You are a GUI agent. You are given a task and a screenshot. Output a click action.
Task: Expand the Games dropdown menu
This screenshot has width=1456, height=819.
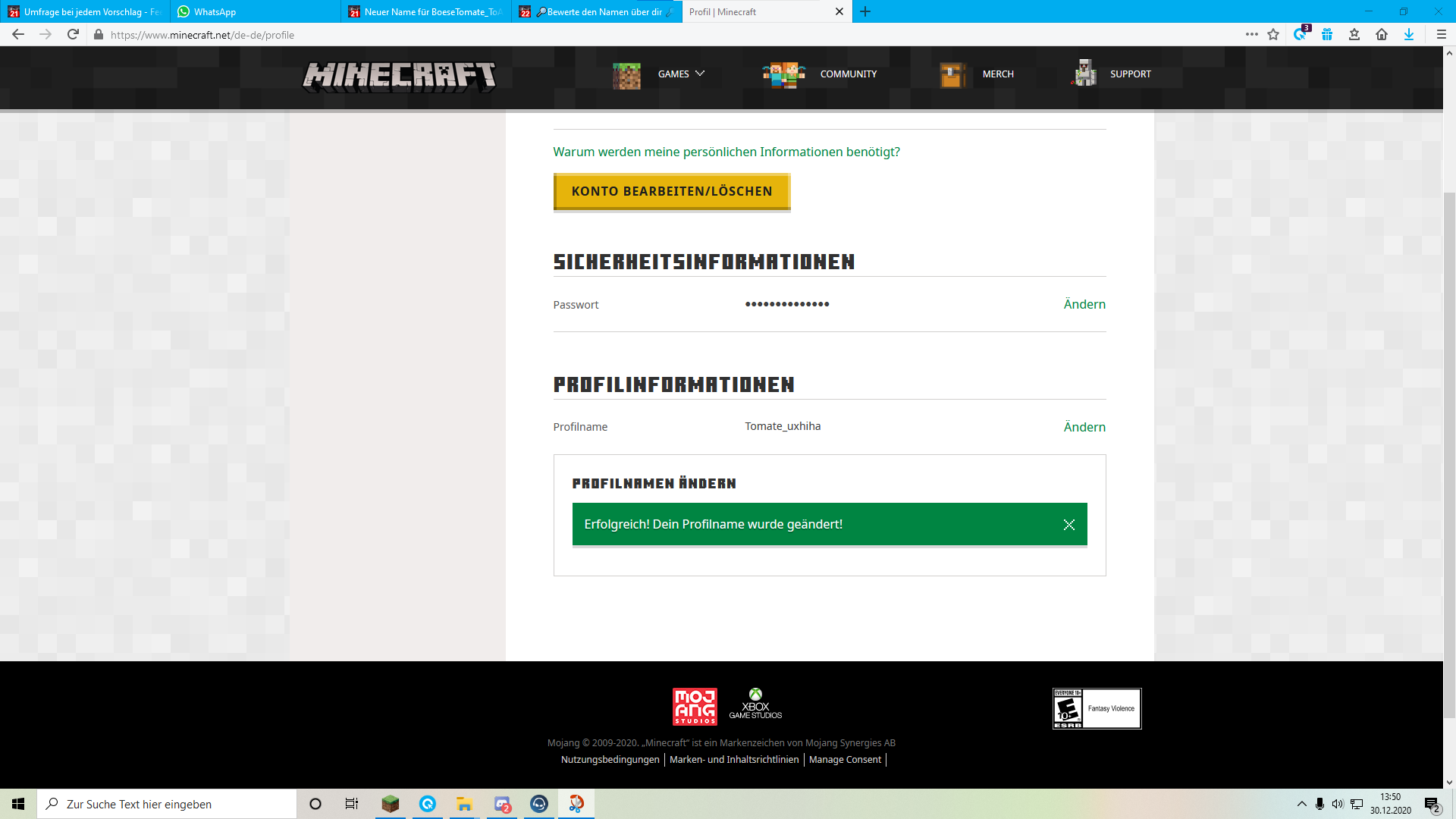point(681,74)
